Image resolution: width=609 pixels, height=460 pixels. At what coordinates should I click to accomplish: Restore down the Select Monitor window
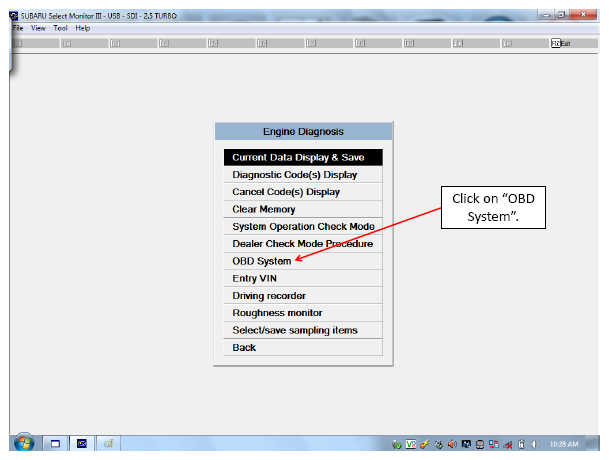click(x=561, y=15)
